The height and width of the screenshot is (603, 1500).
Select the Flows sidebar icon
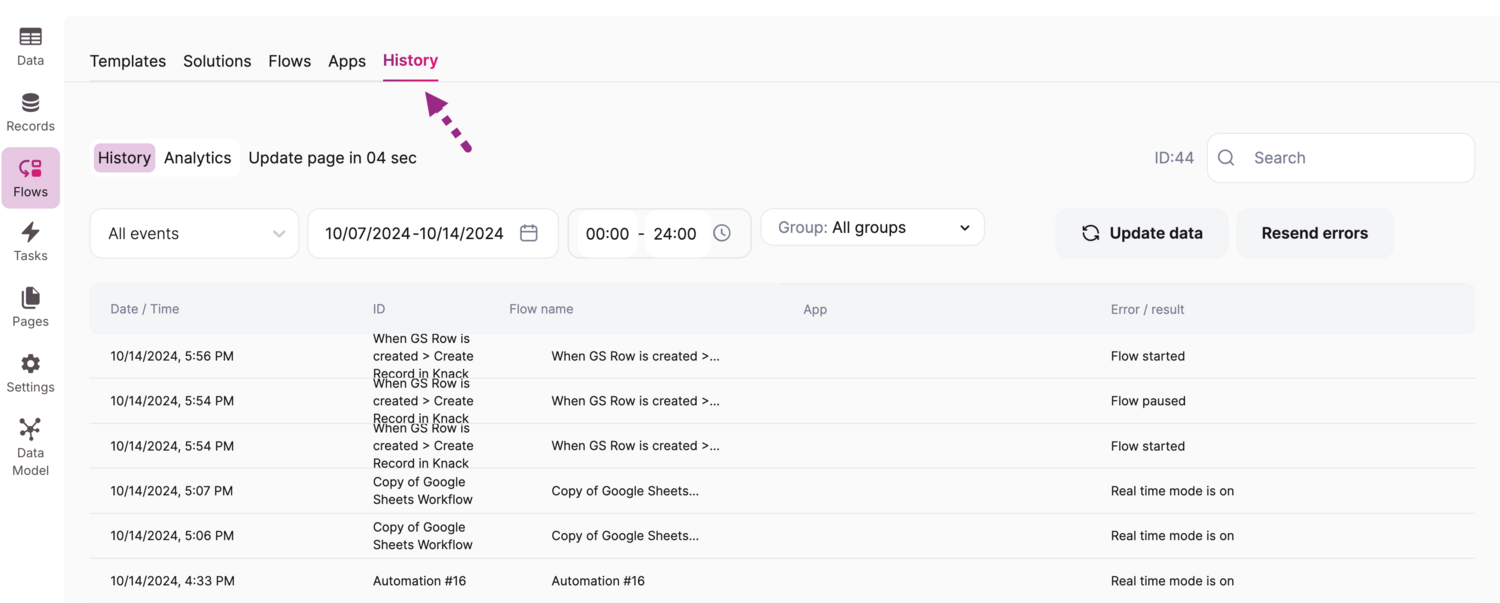[30, 178]
